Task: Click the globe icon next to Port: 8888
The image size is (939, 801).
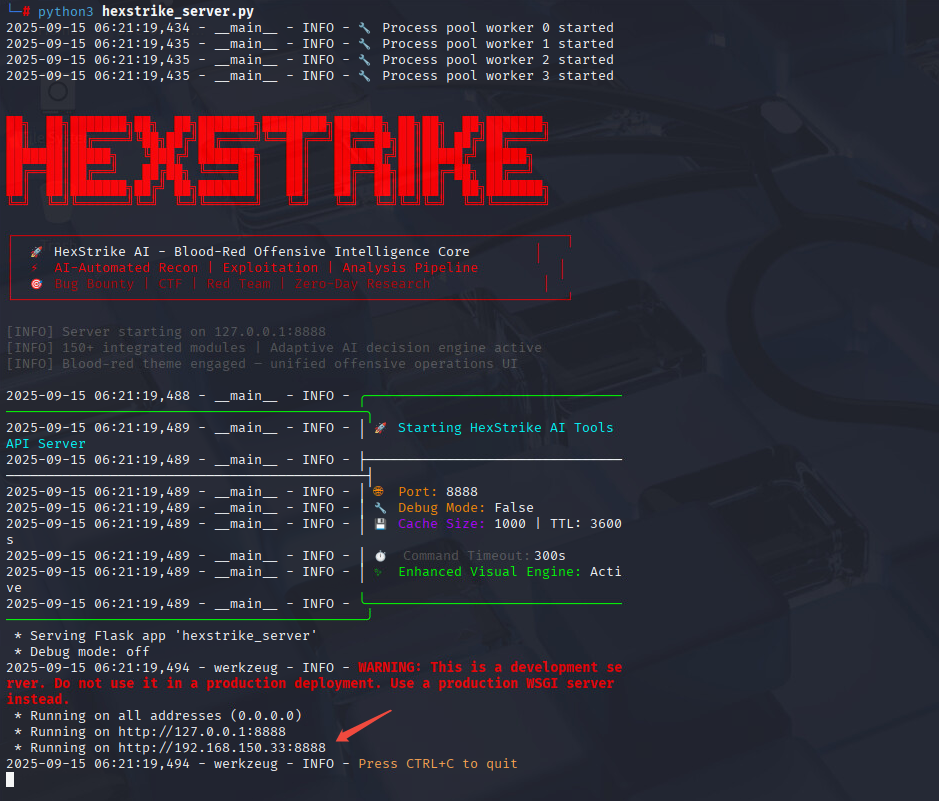Action: [379, 492]
